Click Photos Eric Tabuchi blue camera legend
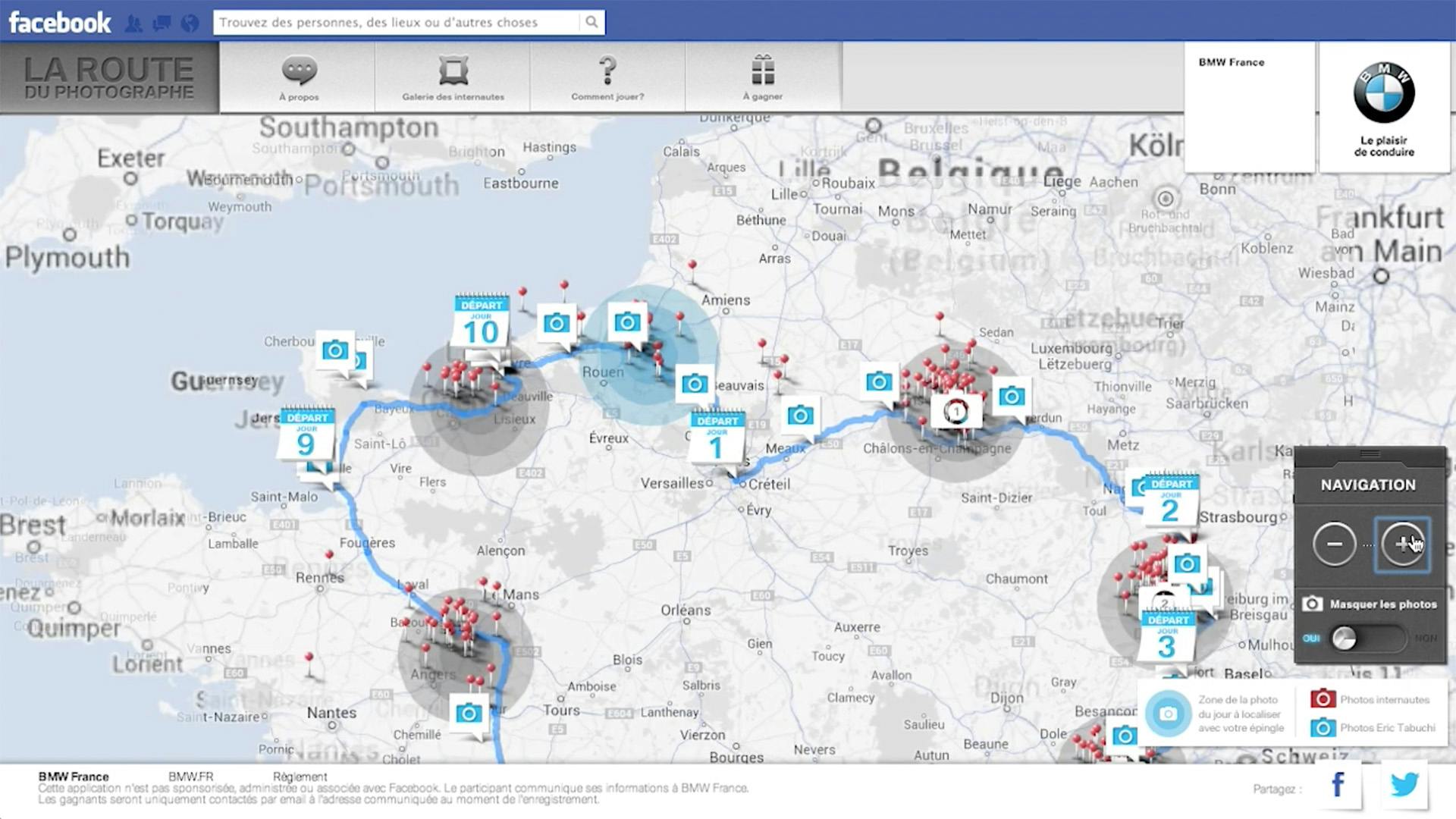The image size is (1456, 819). pyautogui.click(x=1323, y=727)
